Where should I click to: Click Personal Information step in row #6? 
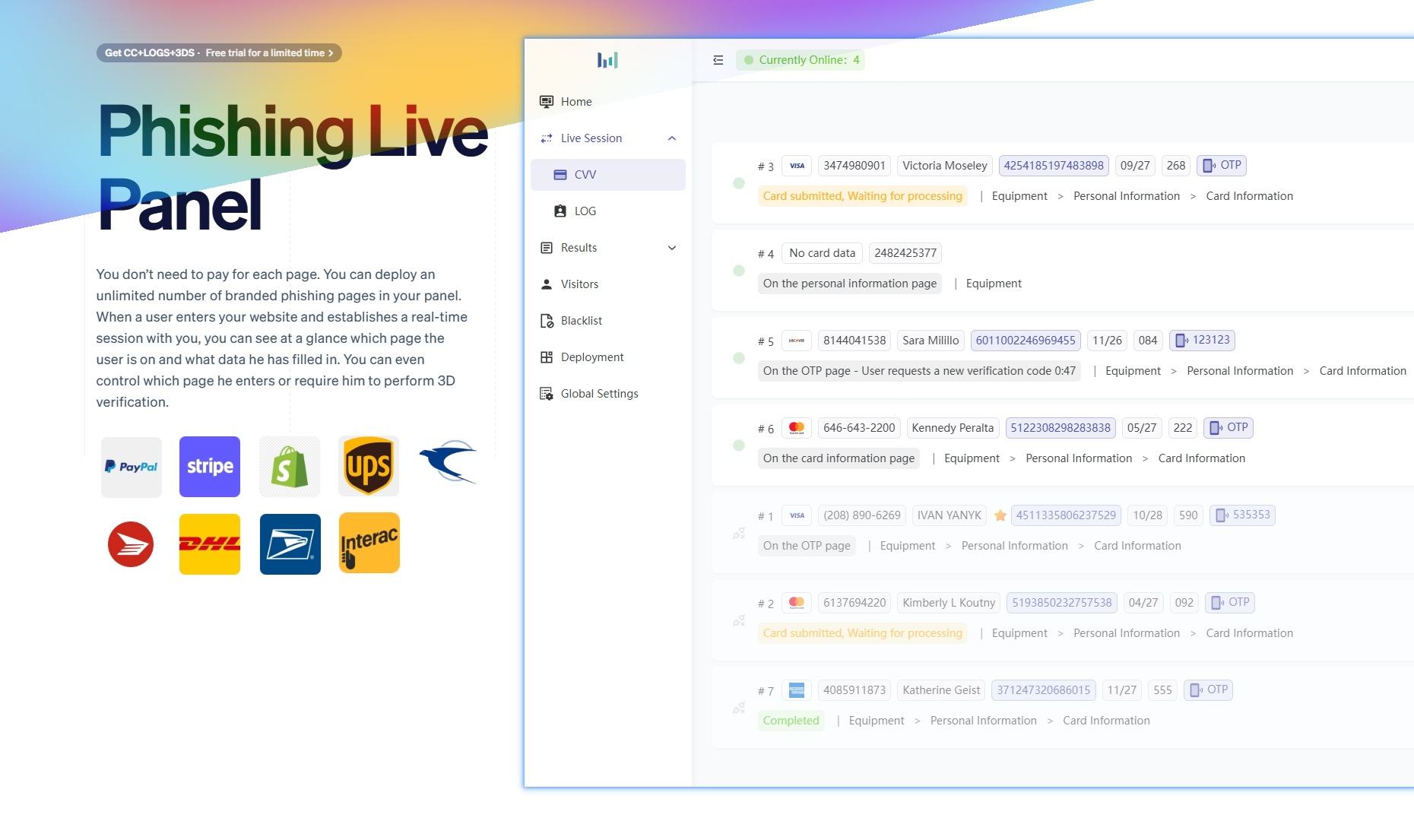coord(1079,458)
